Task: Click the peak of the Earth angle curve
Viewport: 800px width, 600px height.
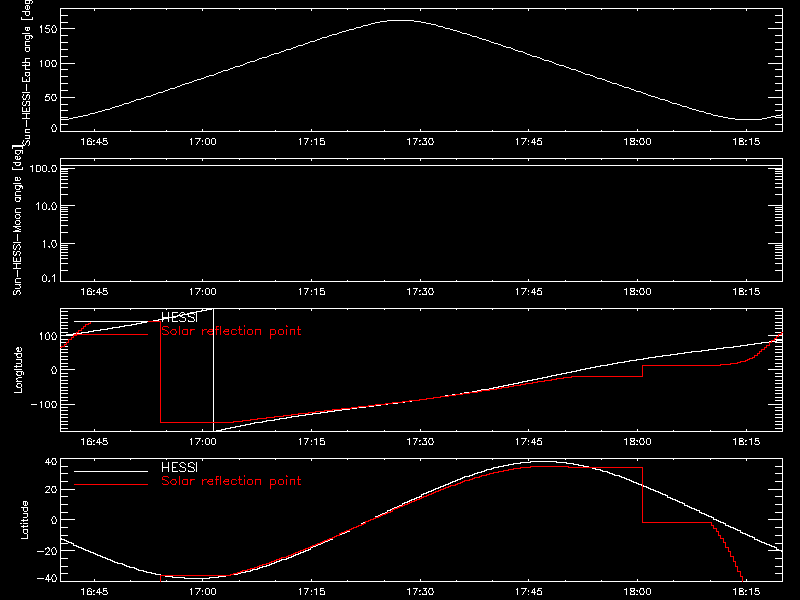Action: tap(403, 20)
